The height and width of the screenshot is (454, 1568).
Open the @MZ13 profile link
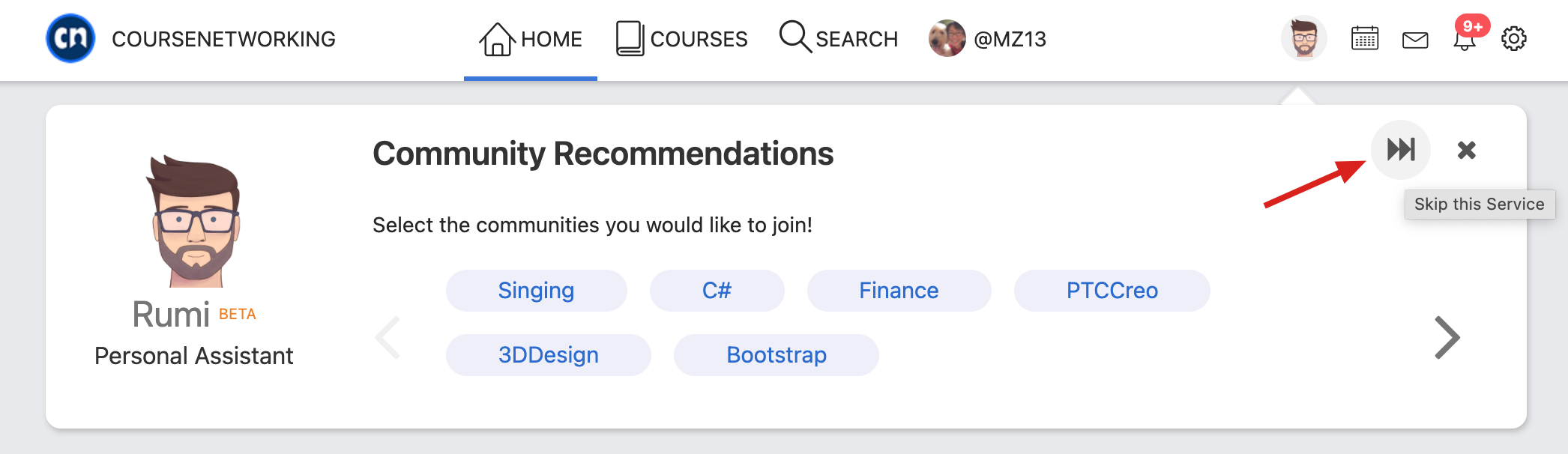pos(987,39)
